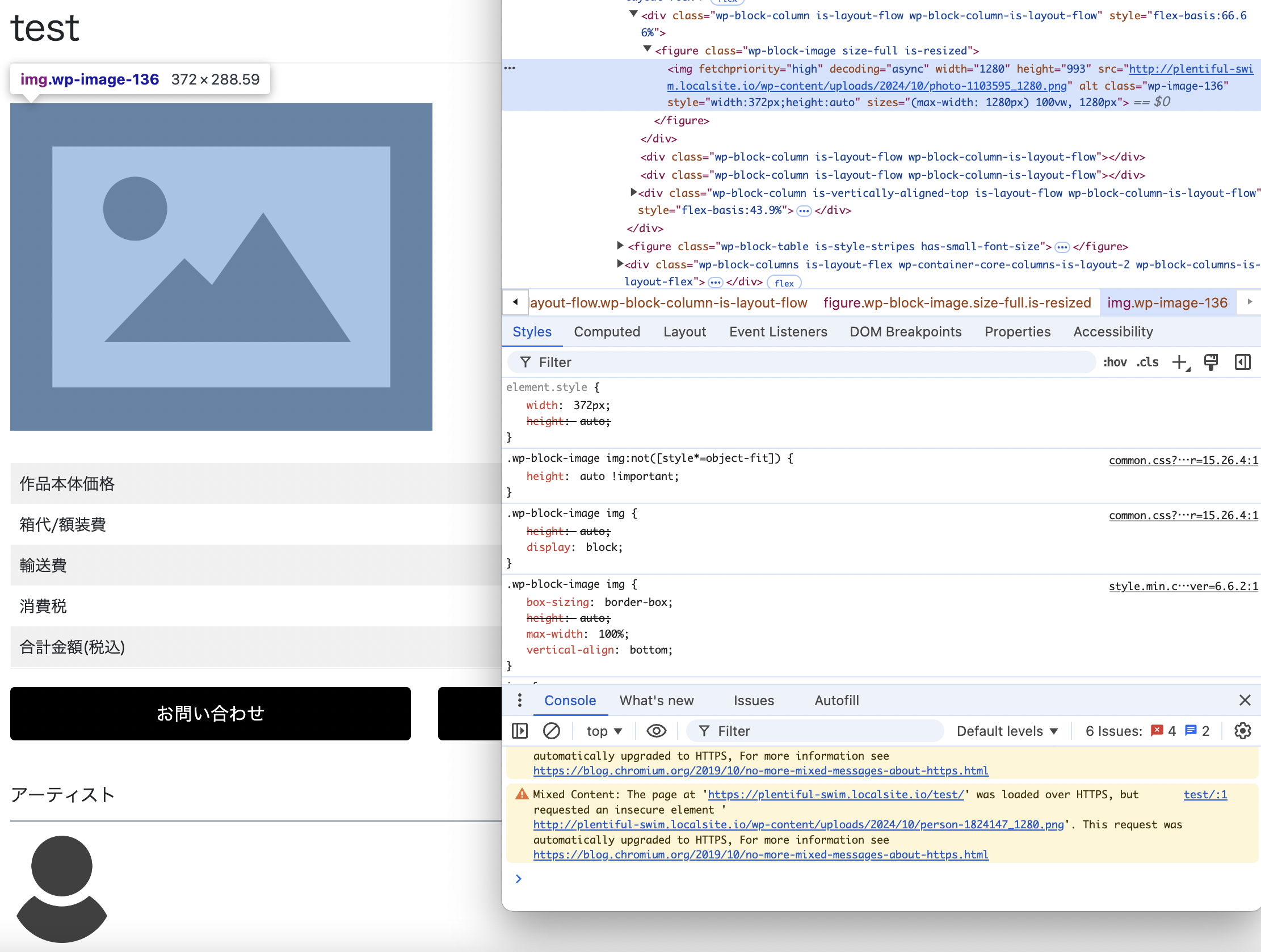The image size is (1261, 952).
Task: Click the clear console icon
Action: pos(551,731)
